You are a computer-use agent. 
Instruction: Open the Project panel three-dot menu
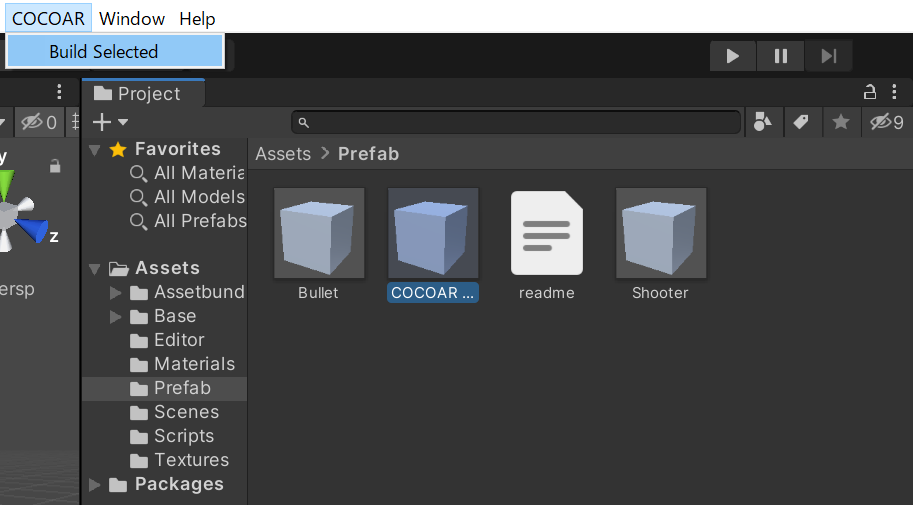(894, 92)
